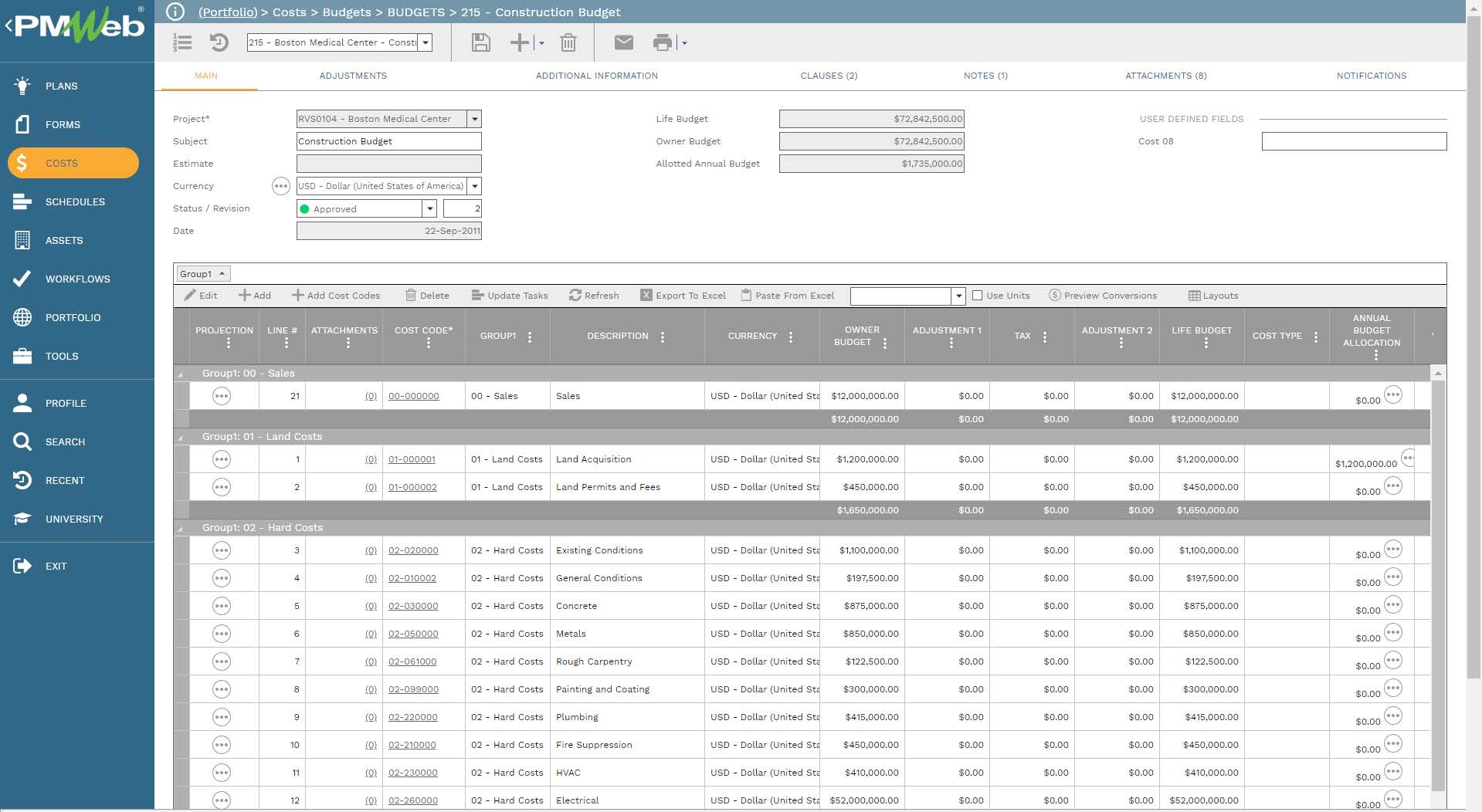This screenshot has height=812, width=1482.
Task: Click the info icon beside the Portfolio breadcrumb
Action: 175,12
